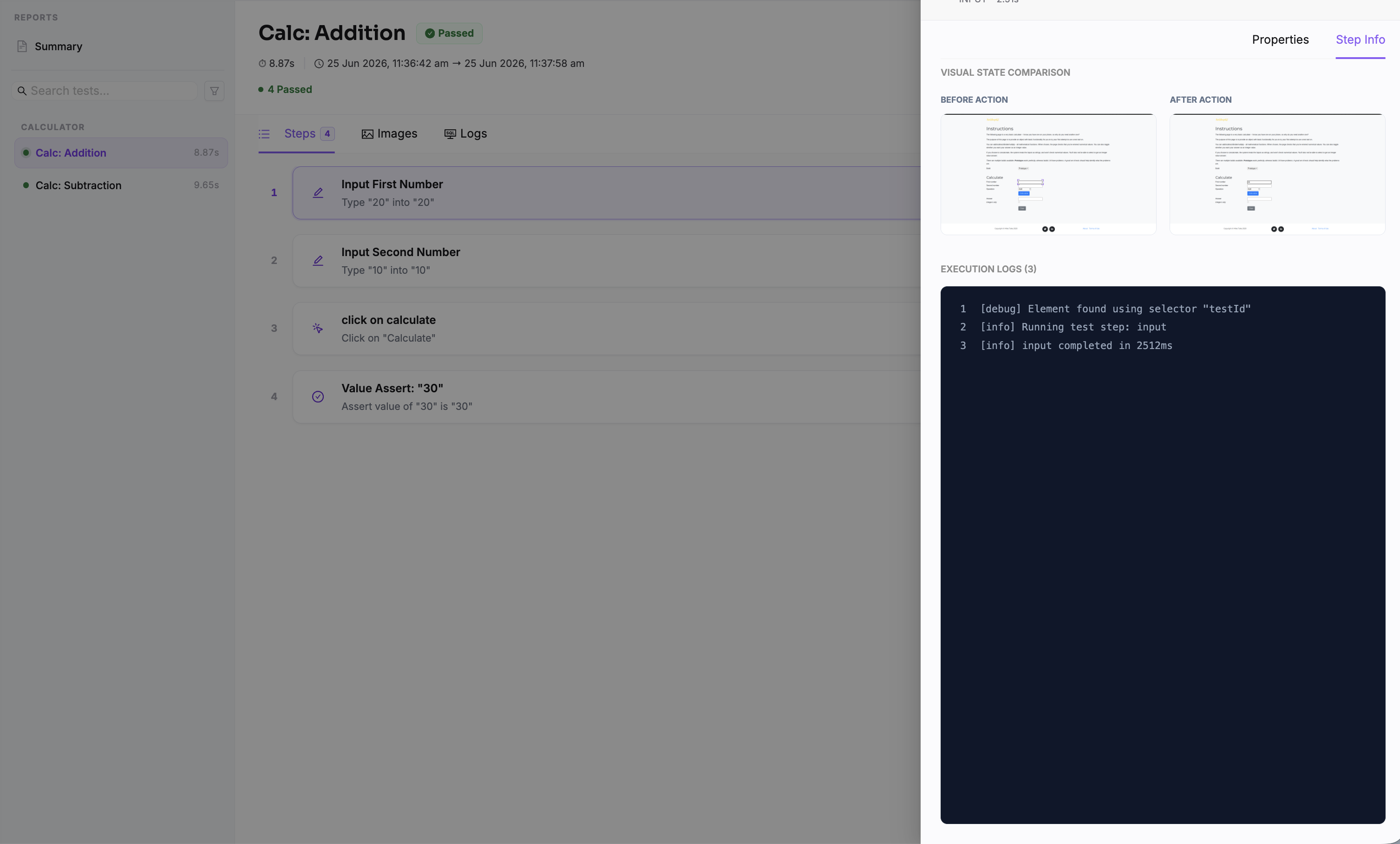Viewport: 1400px width, 844px height.
Task: Select step Input Second Number
Action: click(x=606, y=260)
